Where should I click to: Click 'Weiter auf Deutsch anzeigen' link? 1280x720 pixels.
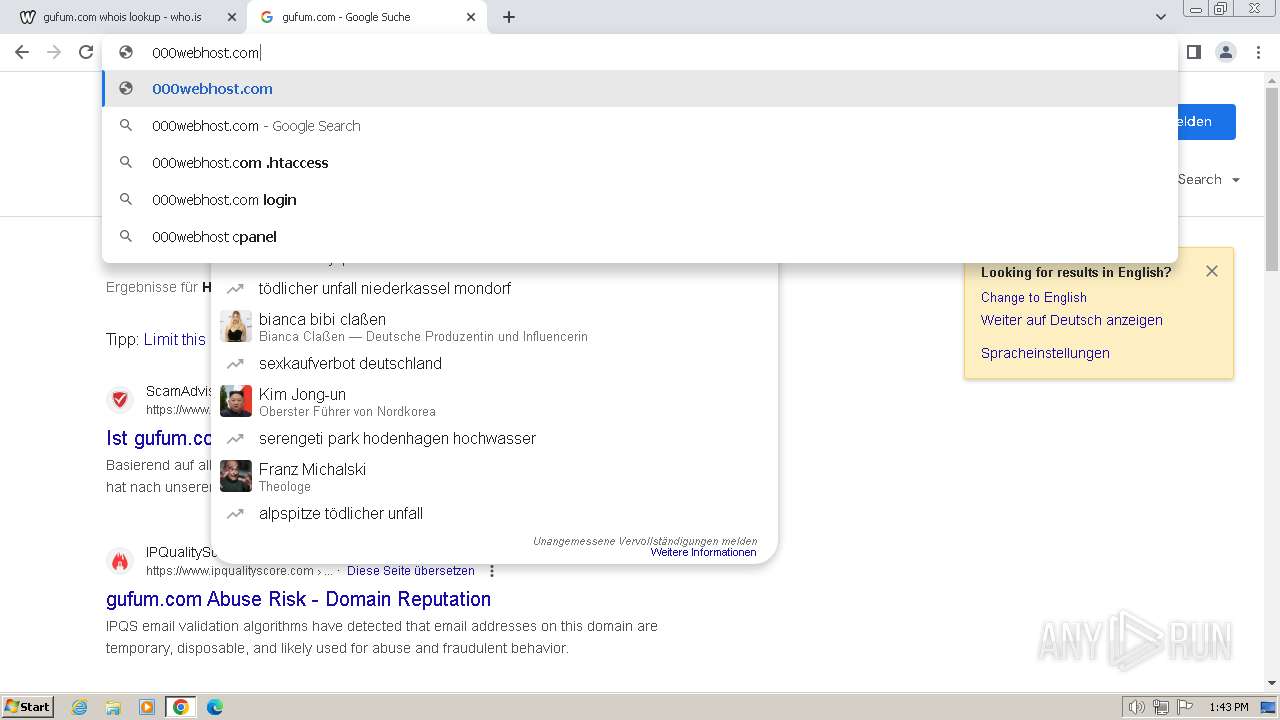pos(1071,320)
